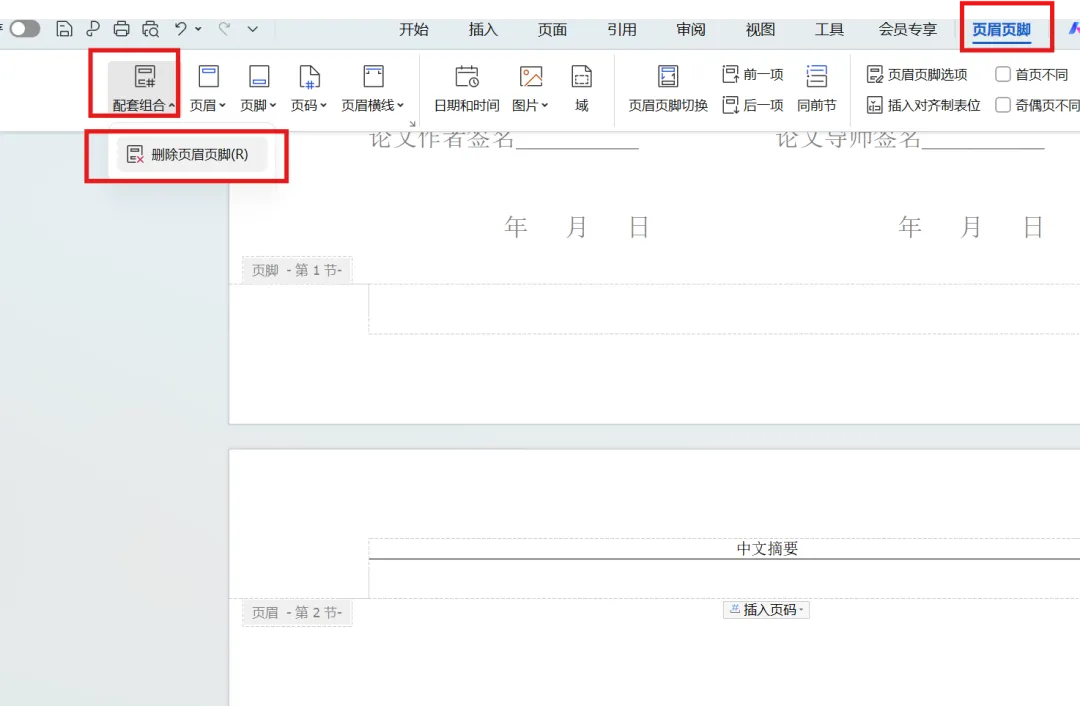Open the 审阅 tab
This screenshot has width=1080, height=706.
691,29
